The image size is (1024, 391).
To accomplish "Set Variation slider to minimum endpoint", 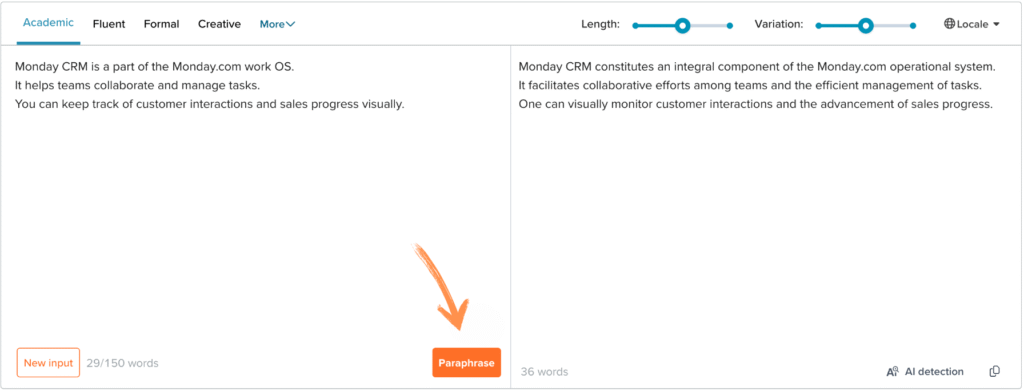I will pyautogui.click(x=818, y=25).
